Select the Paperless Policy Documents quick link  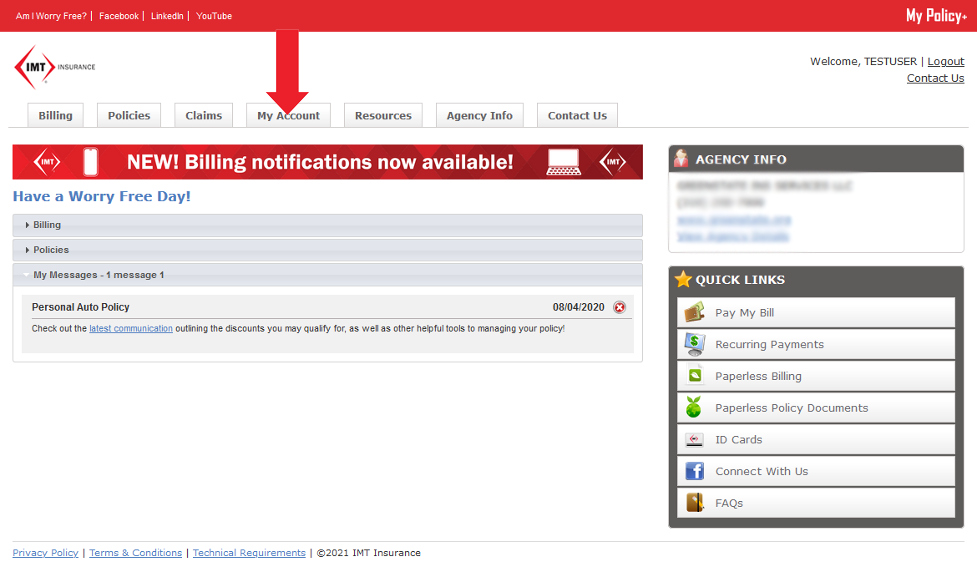[816, 407]
